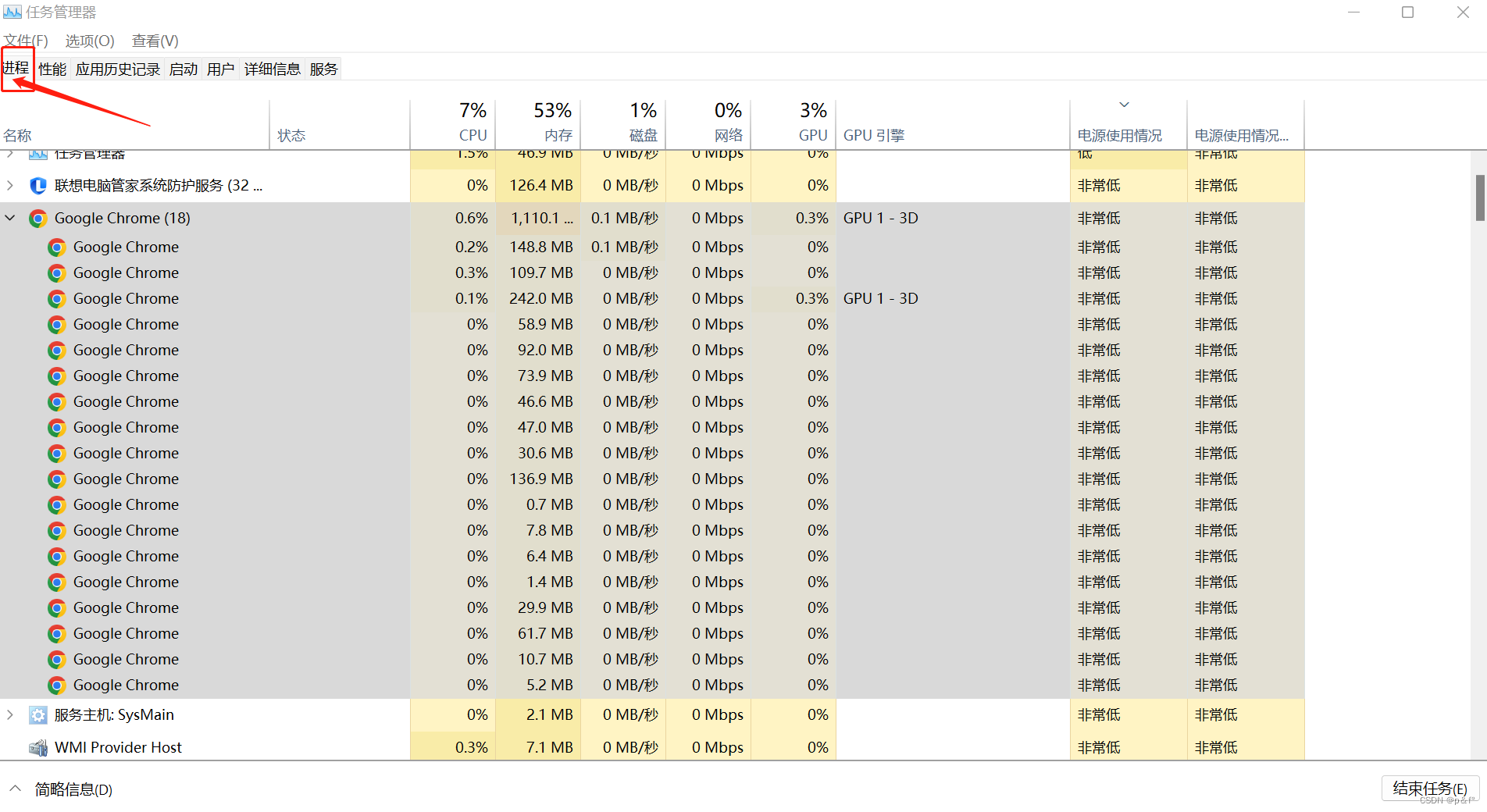Expand the 服务主机: SysMain row
Screen dimensions: 1487x812
point(10,715)
